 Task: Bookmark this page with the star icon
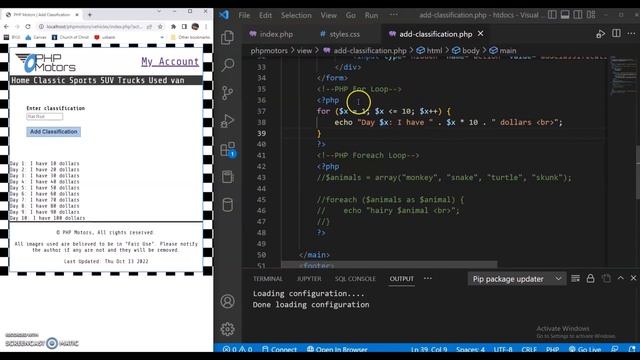tap(160, 27)
